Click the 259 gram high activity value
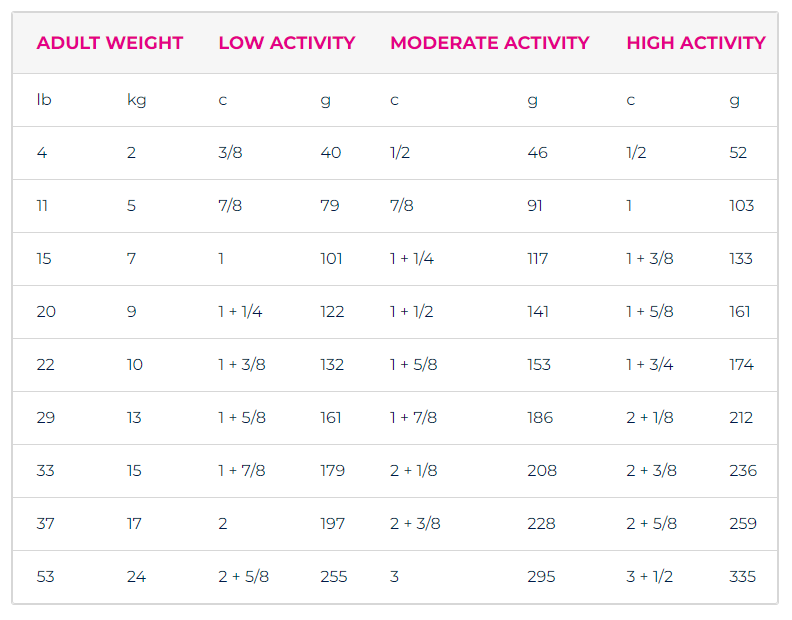Screen dimensions: 792x620 [x=743, y=524]
